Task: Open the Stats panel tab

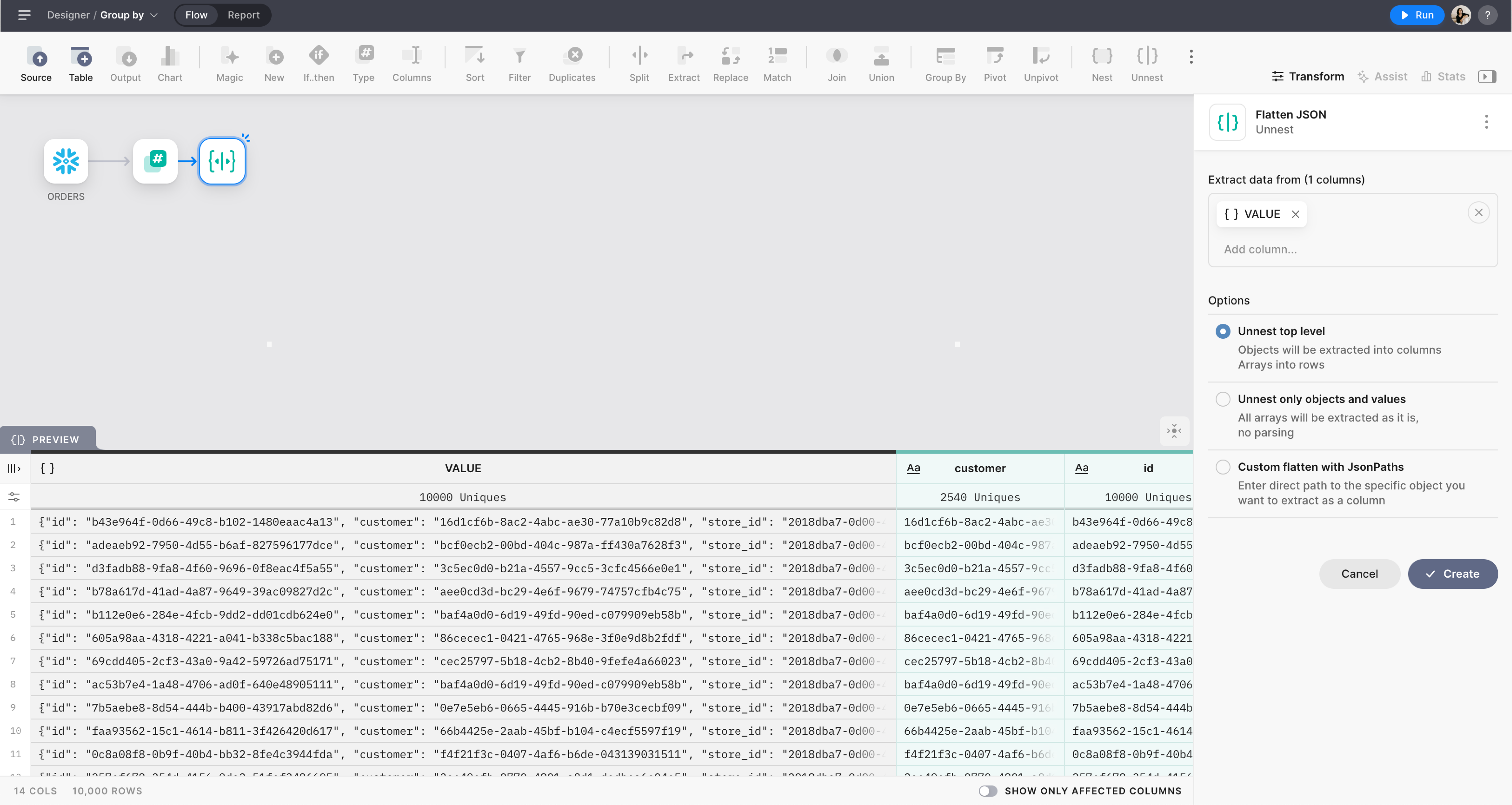Action: point(1443,76)
